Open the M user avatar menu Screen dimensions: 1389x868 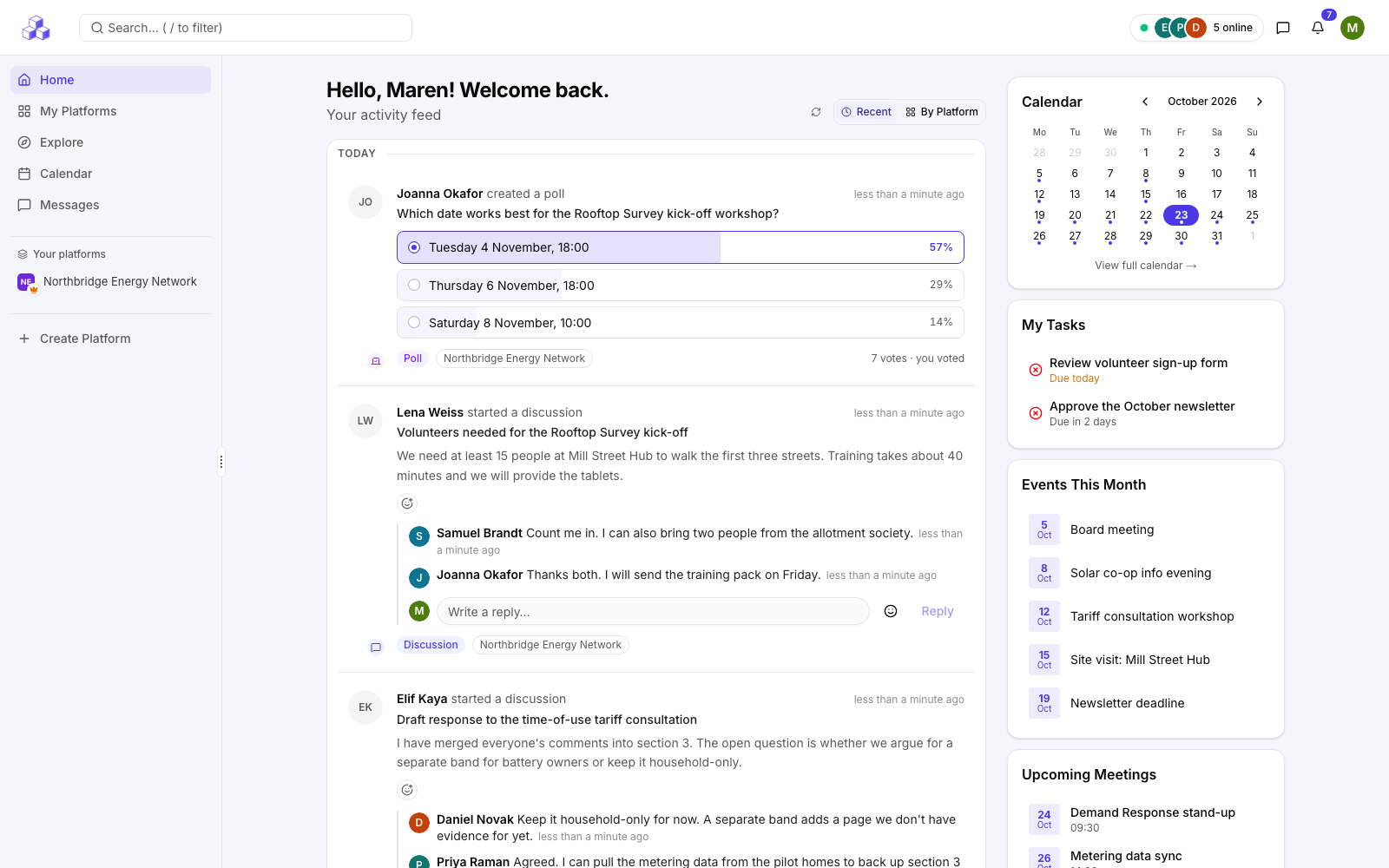1353,28
